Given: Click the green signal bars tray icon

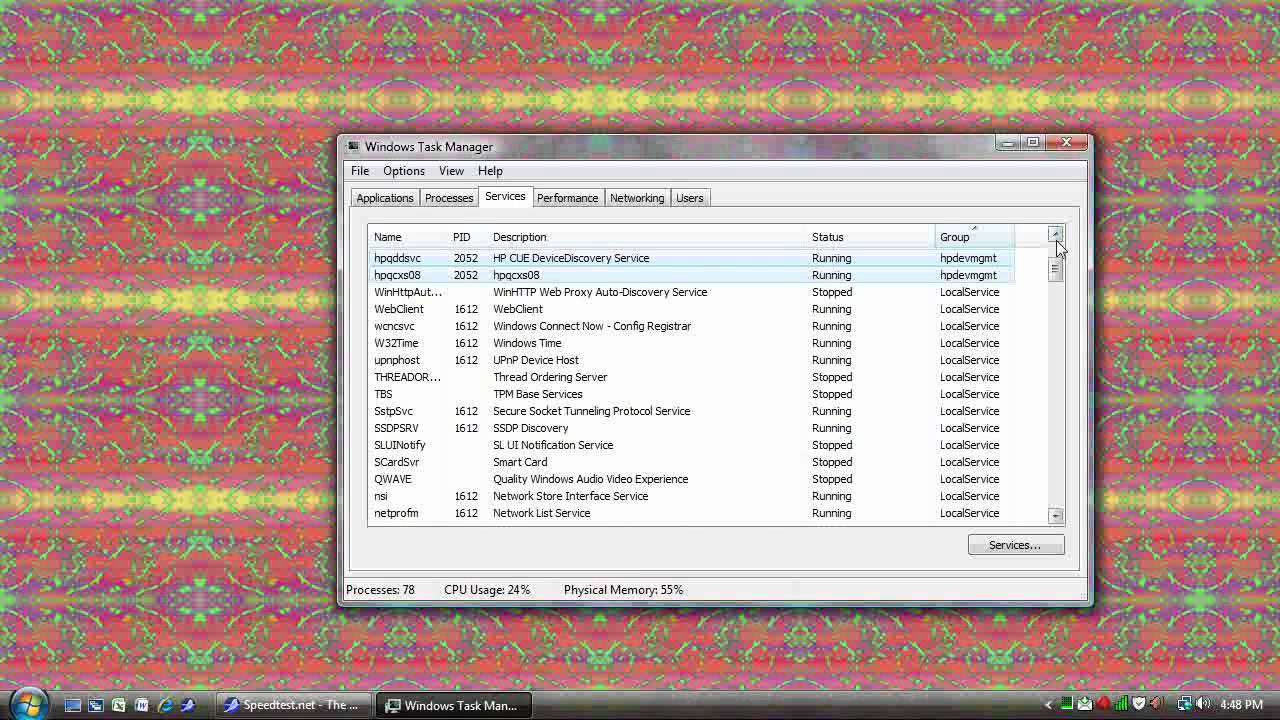Looking at the screenshot, I should (1122, 704).
